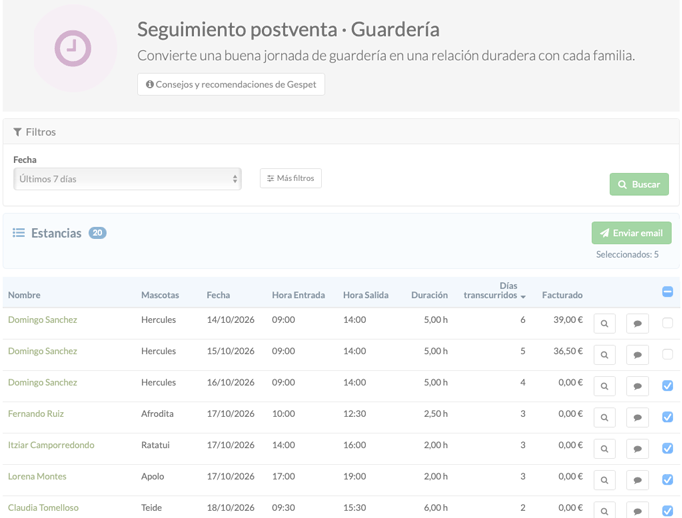This screenshot has height=518, width=682.
Task: Open Domingo Sanchez link dated 16/10/2026
Action: point(43,382)
